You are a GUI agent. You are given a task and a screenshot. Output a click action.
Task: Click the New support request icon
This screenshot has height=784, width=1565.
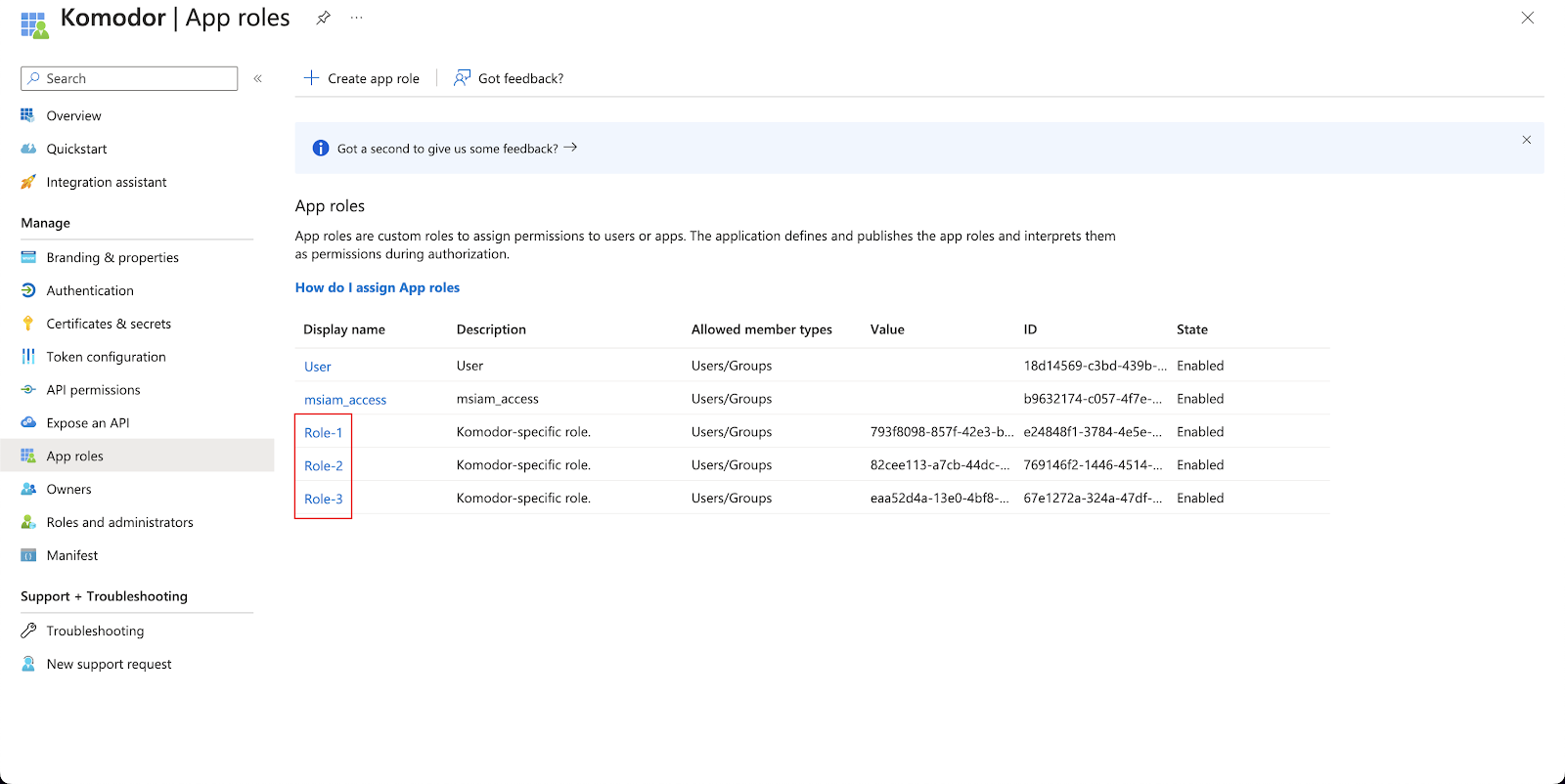pyautogui.click(x=28, y=664)
